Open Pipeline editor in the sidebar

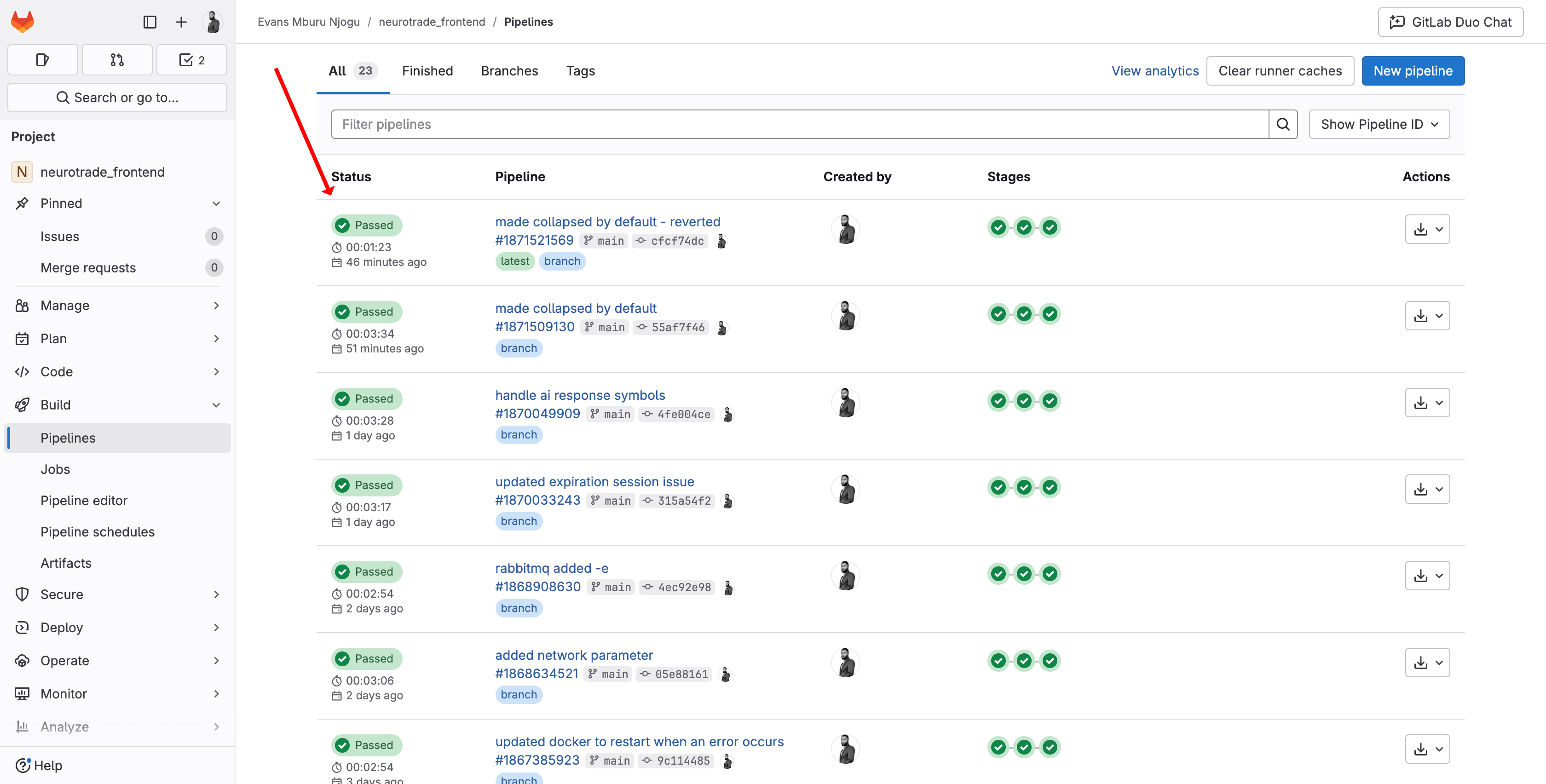pos(84,501)
